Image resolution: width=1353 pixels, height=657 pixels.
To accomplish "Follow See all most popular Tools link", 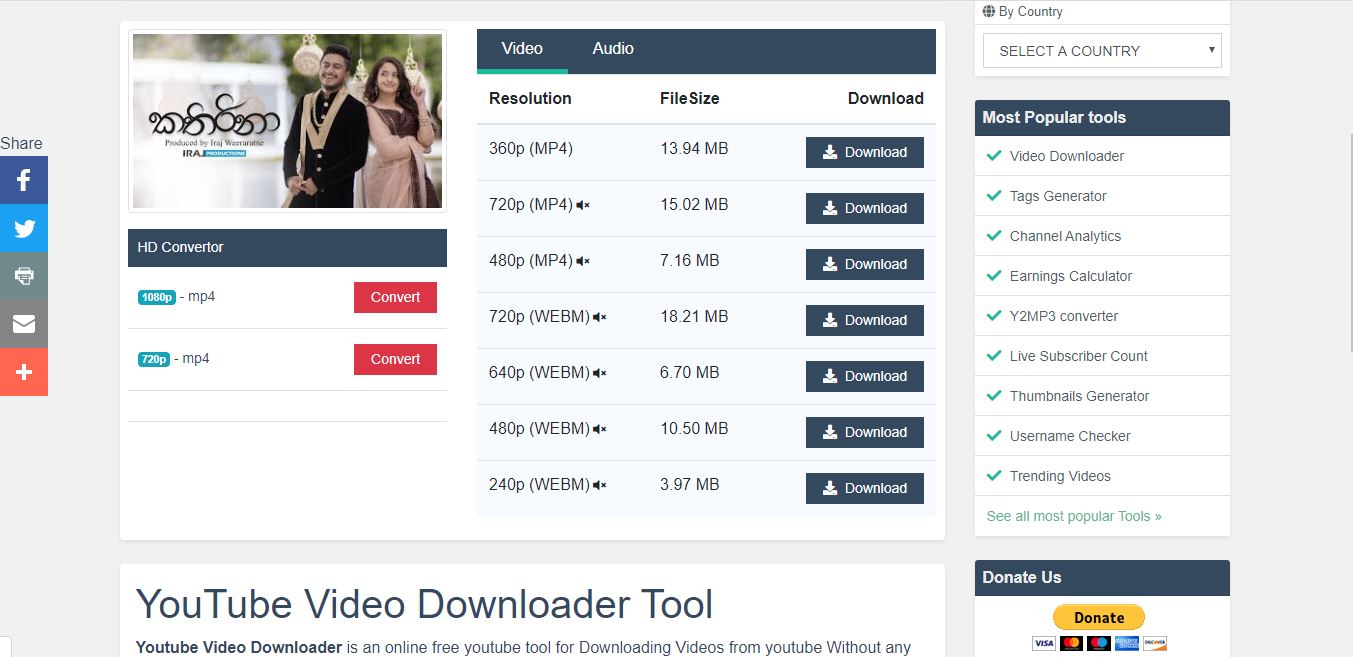I will [x=1073, y=516].
